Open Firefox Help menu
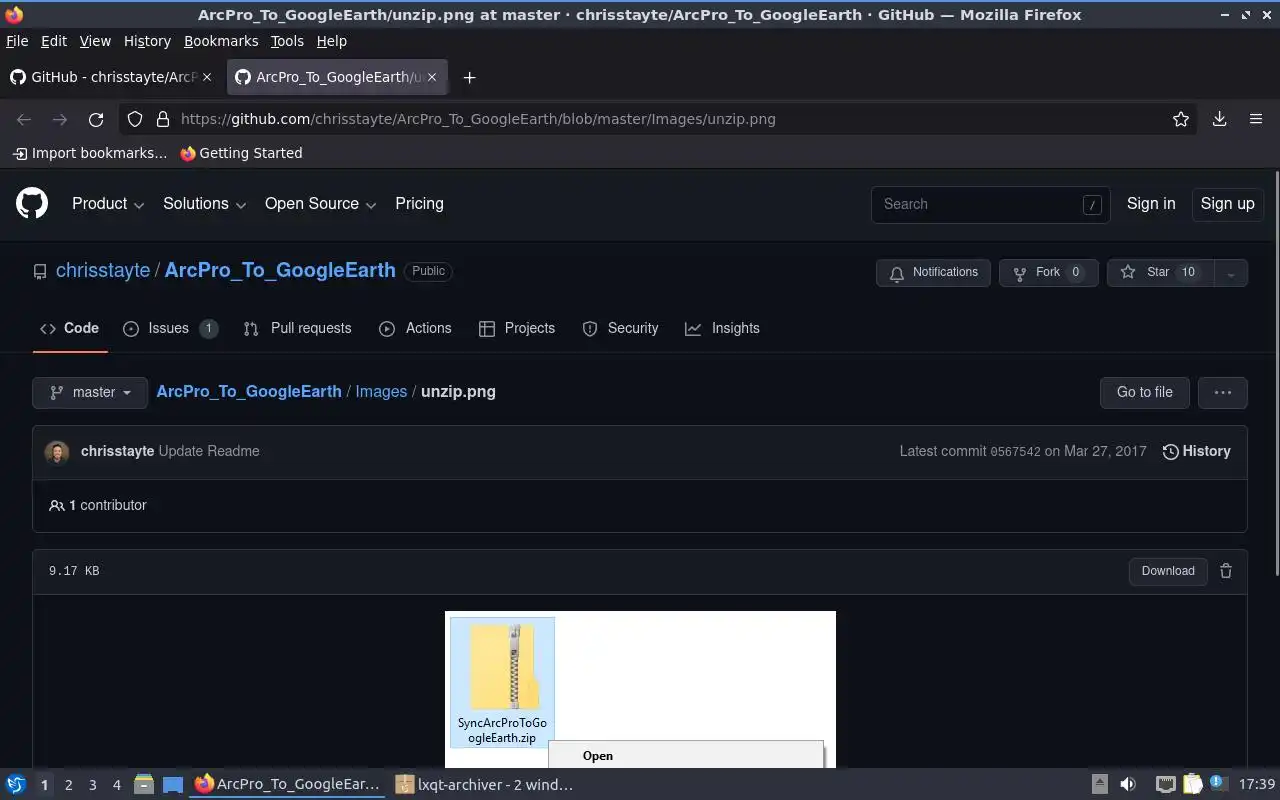The height and width of the screenshot is (800, 1280). (x=331, y=41)
